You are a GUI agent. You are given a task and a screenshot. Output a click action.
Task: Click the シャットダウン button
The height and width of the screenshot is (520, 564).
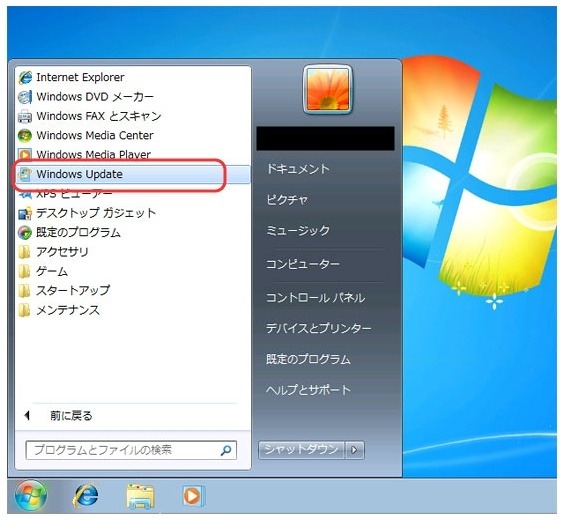pos(301,450)
